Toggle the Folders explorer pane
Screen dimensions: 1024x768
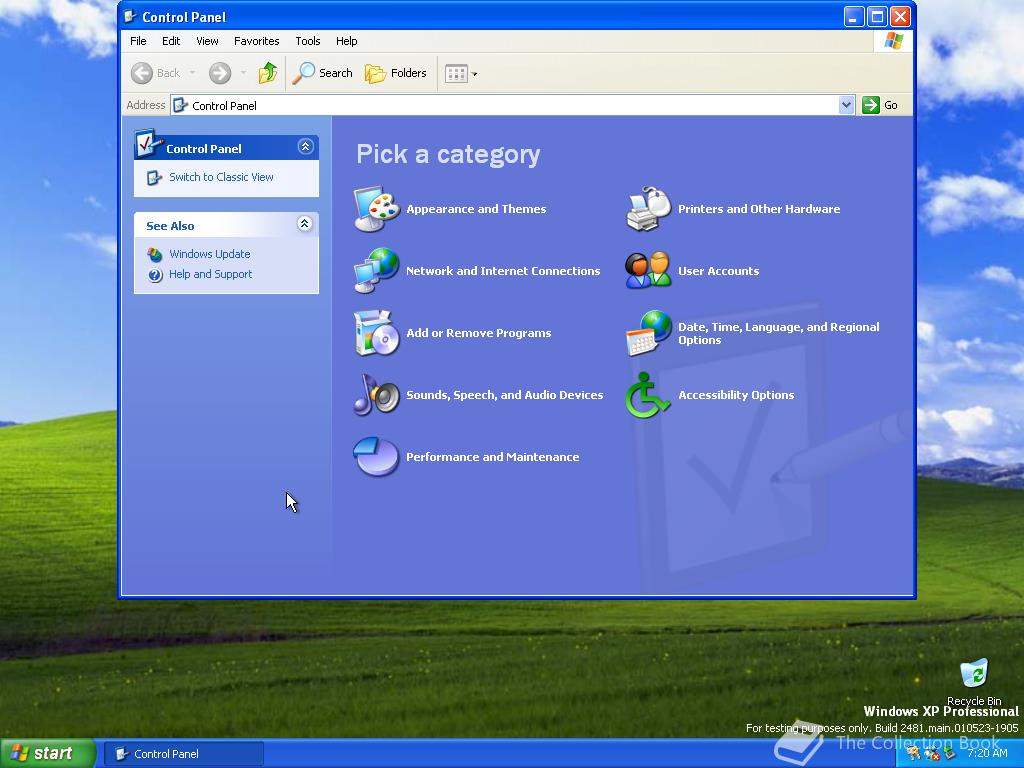pyautogui.click(x=396, y=73)
